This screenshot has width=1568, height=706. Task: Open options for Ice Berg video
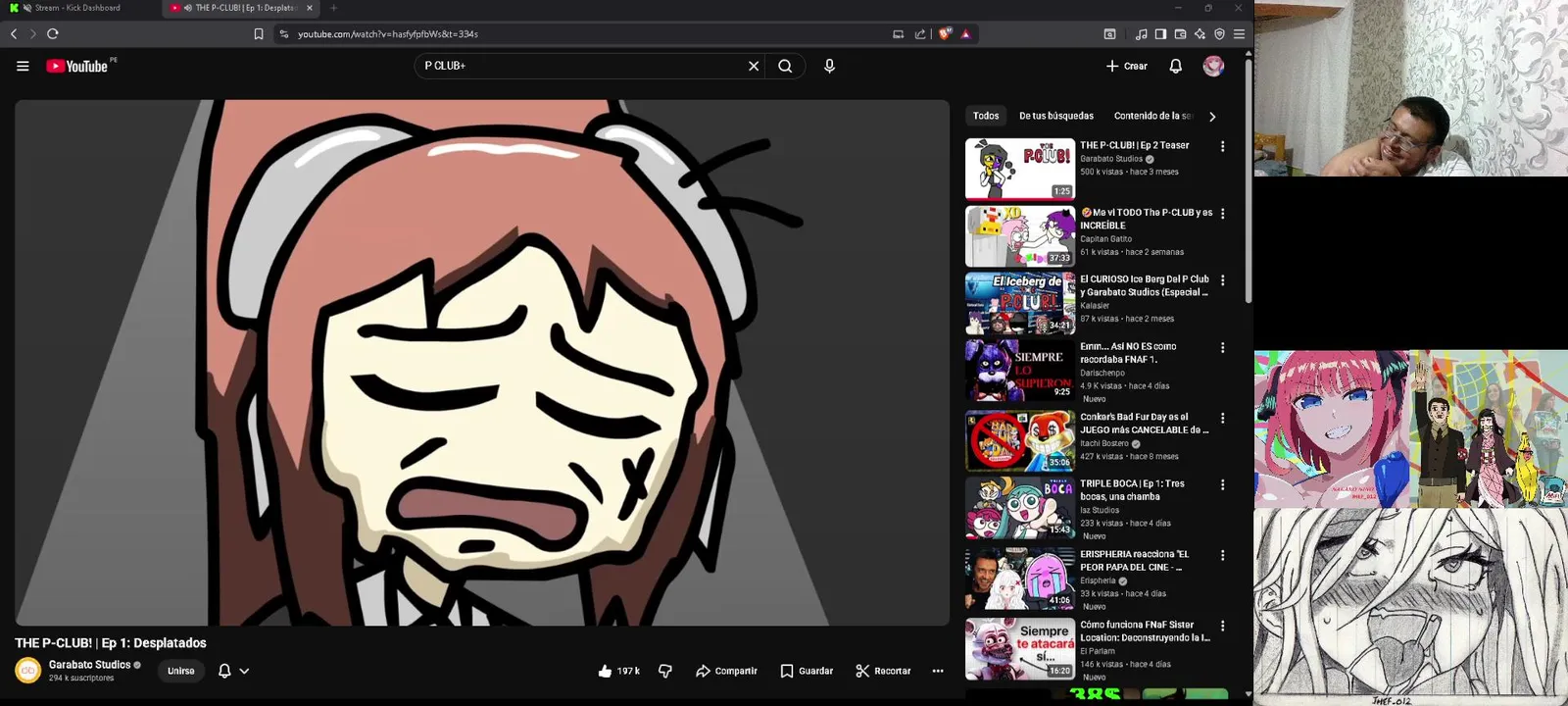[x=1222, y=280]
